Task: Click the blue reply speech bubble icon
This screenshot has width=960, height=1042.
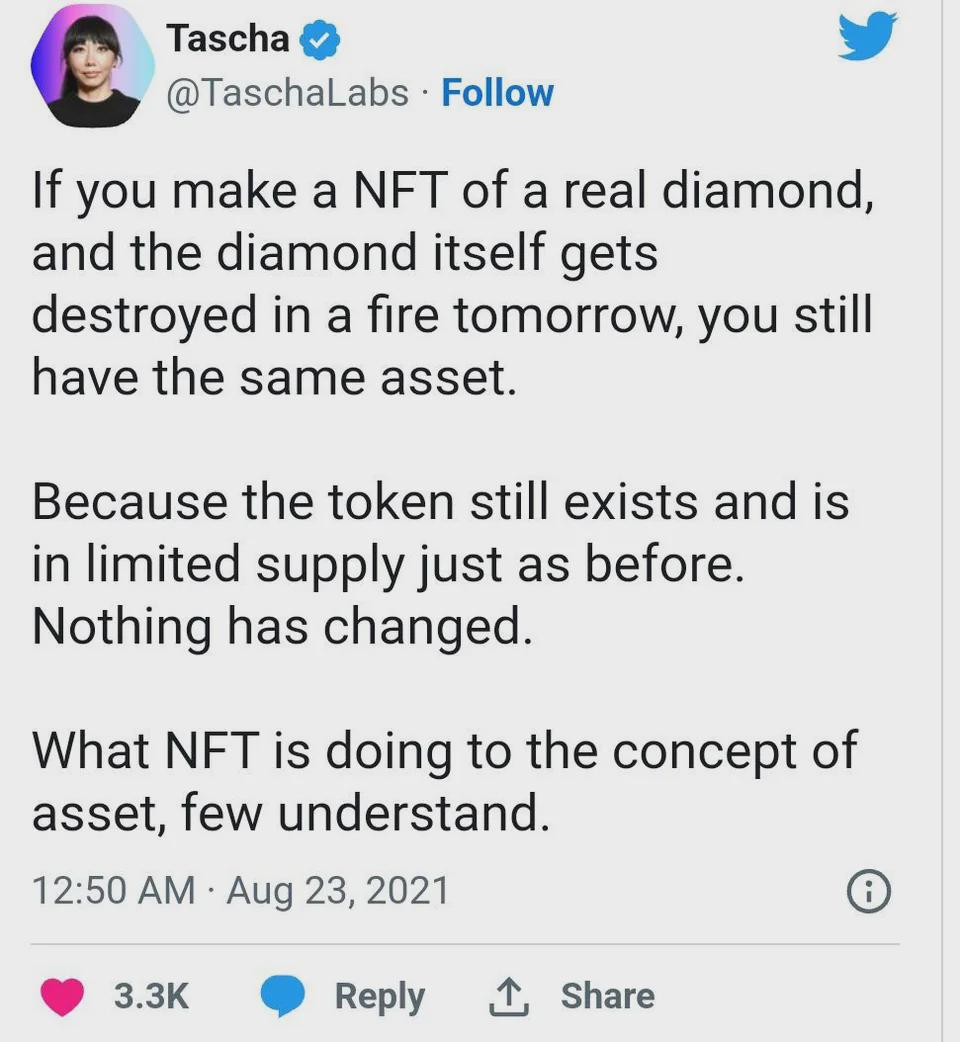Action: point(283,996)
